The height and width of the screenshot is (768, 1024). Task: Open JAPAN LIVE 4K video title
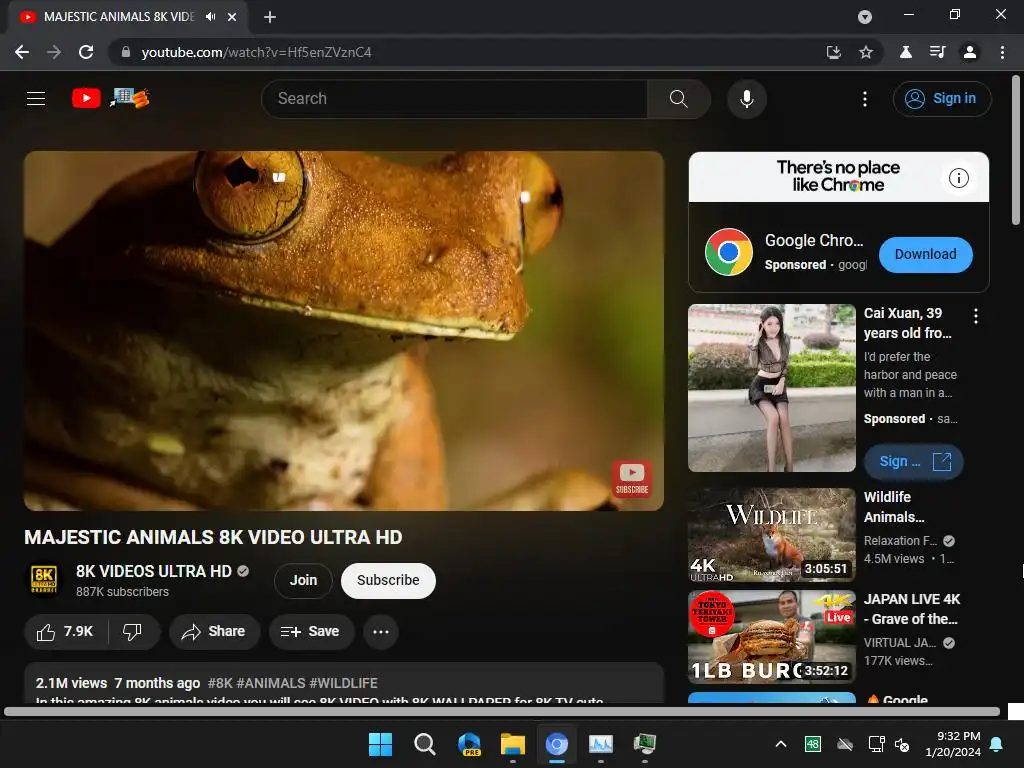[912, 609]
